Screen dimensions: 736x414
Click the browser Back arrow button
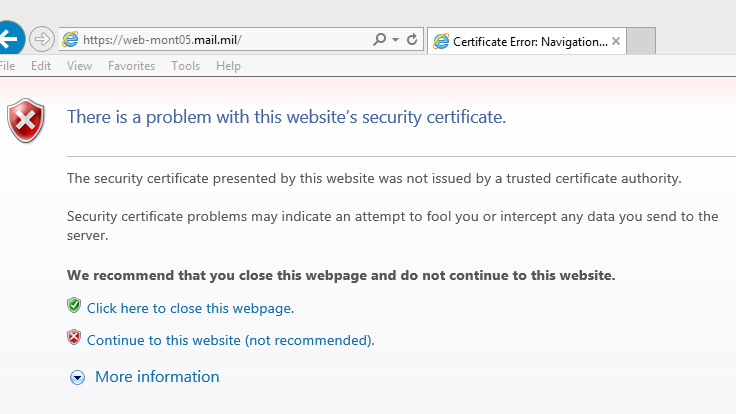click(9, 39)
